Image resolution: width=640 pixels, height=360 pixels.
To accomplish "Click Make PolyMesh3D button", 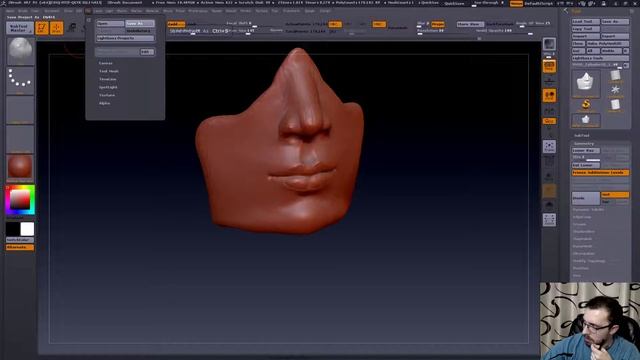I will click(607, 44).
